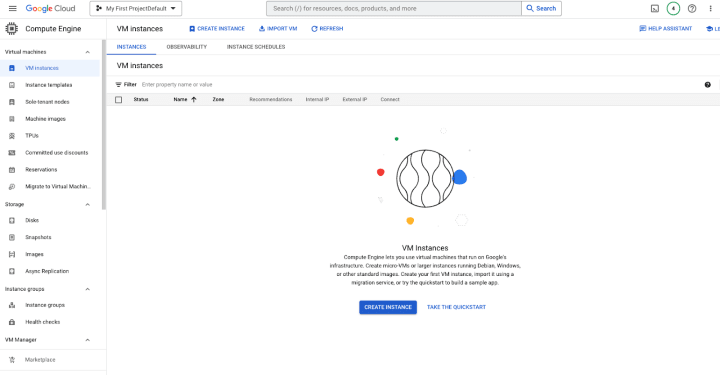720x375 pixels.
Task: Click the Import VM toolbar button
Action: tap(278, 28)
